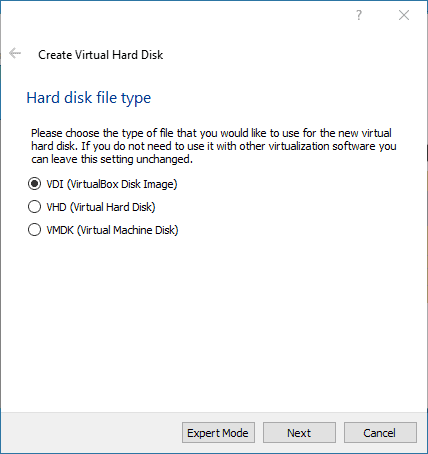Click the 'VHD (Virtual Hard Disk)' label text
Viewport: 428px width, 454px height.
(101, 207)
